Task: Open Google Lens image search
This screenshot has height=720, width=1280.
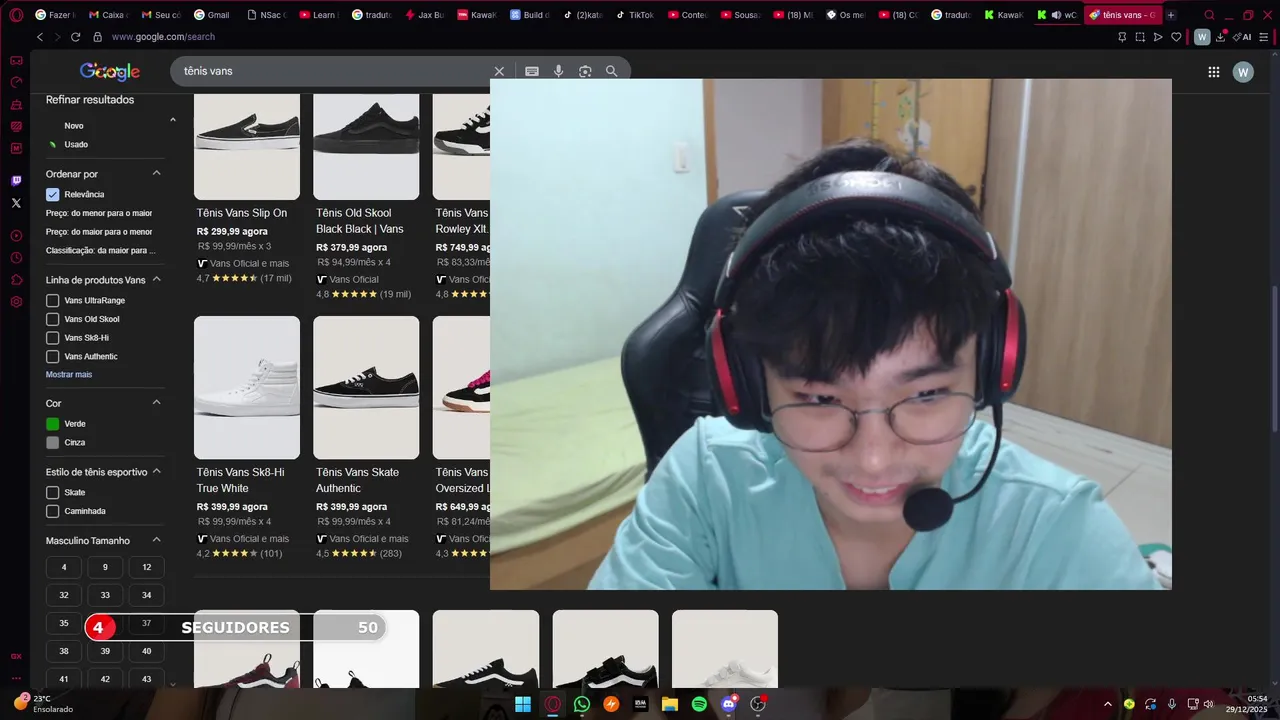Action: click(585, 71)
